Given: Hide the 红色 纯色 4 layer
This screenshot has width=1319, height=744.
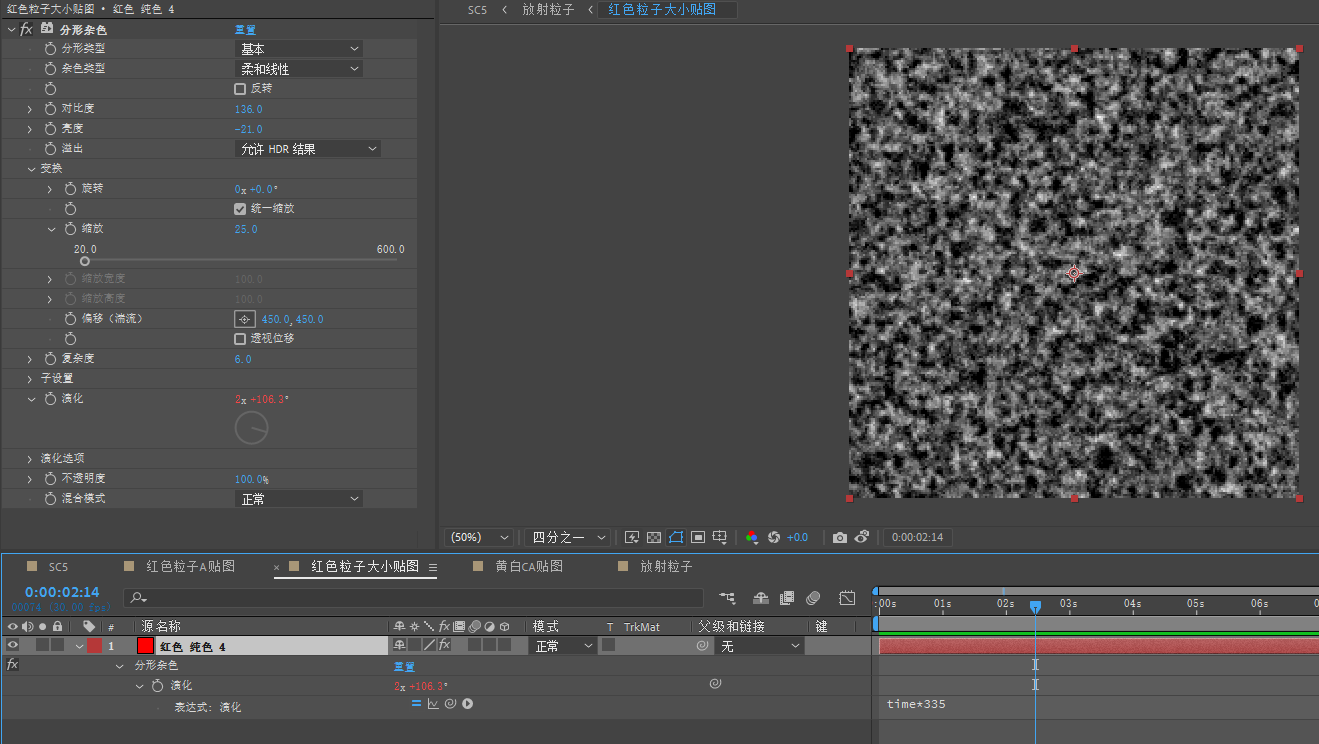Looking at the screenshot, I should 12,646.
